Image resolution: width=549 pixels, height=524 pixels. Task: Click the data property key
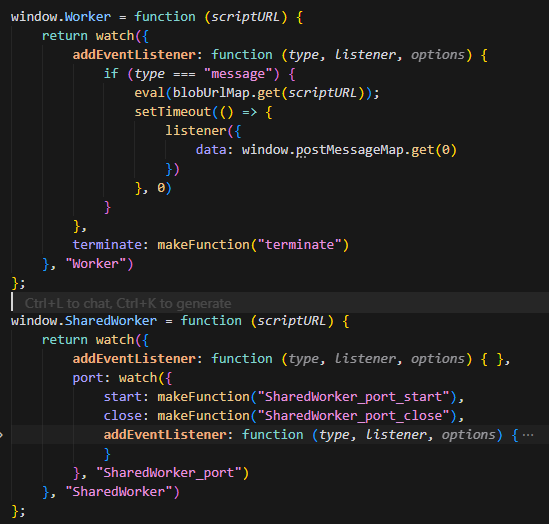[211, 150]
